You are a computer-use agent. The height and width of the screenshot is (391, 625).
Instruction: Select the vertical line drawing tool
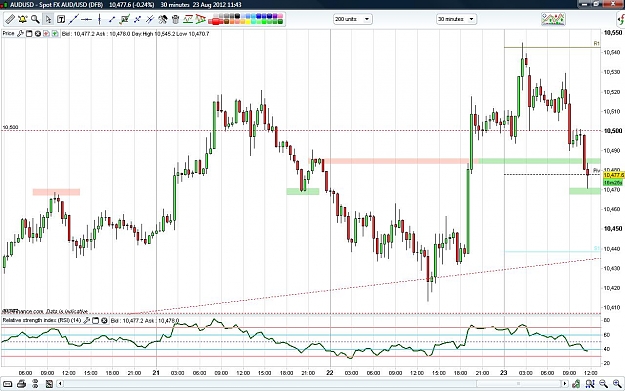(99, 19)
